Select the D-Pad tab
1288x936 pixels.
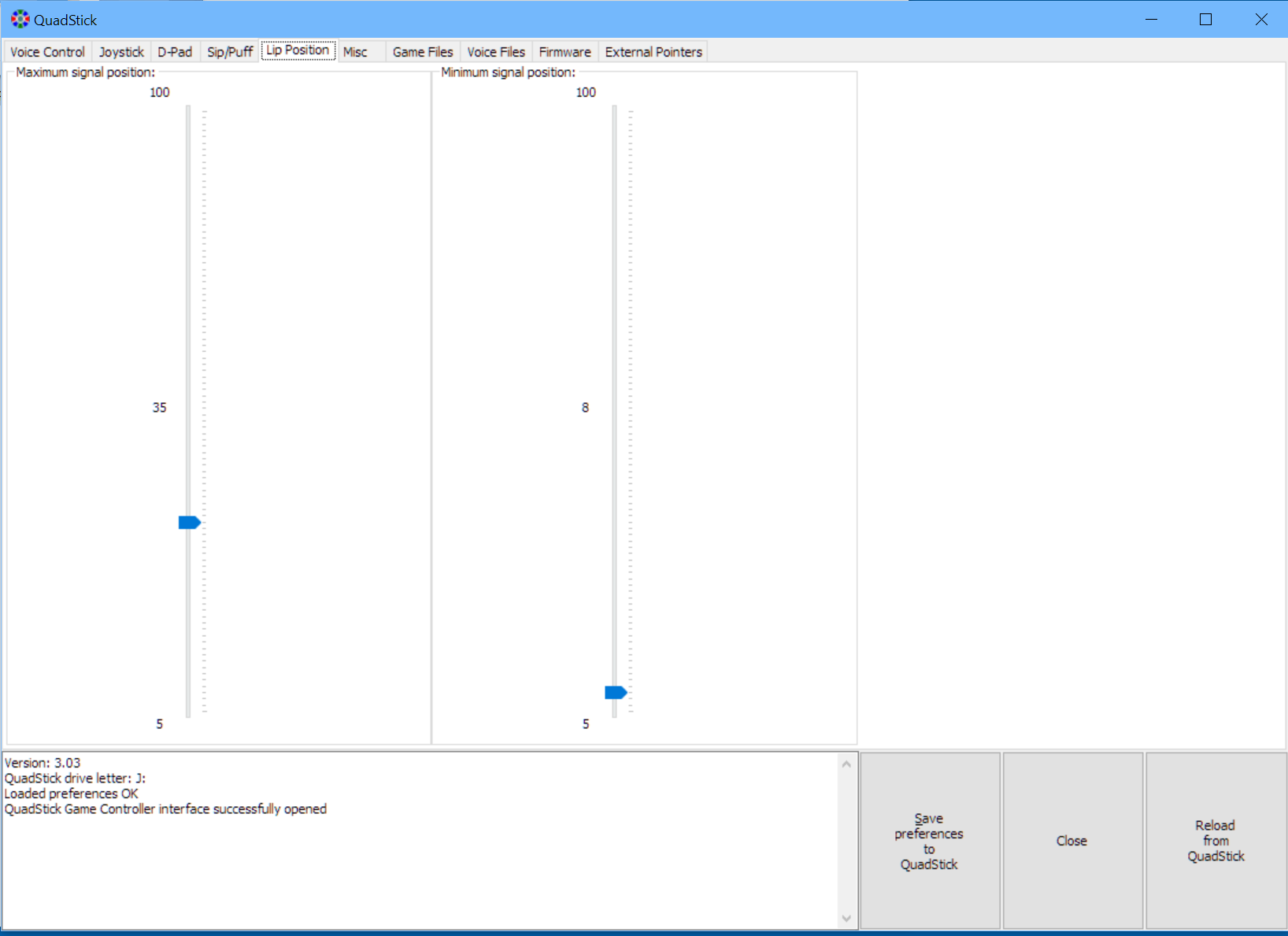coord(175,52)
